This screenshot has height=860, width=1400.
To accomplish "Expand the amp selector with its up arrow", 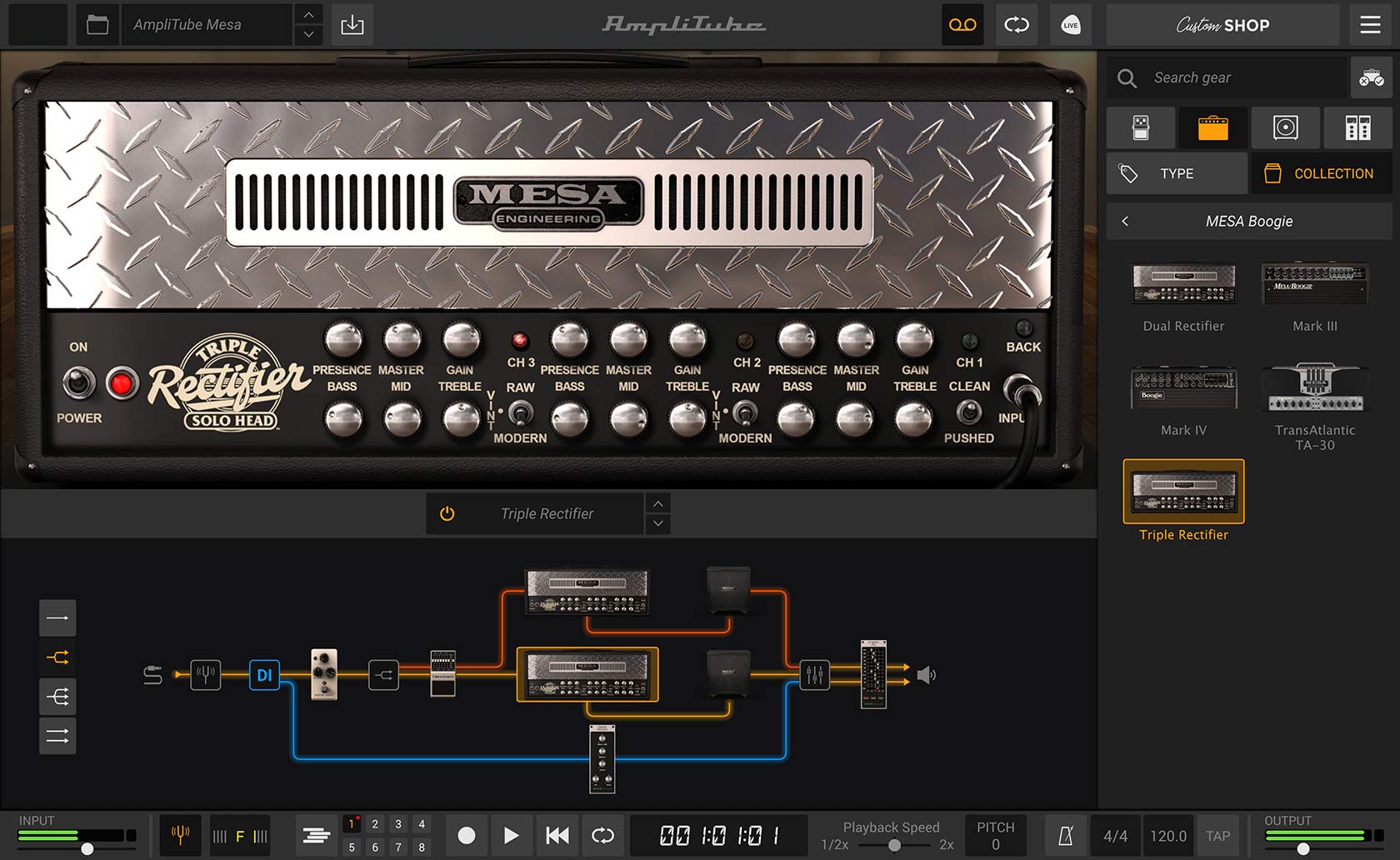I will click(x=657, y=503).
